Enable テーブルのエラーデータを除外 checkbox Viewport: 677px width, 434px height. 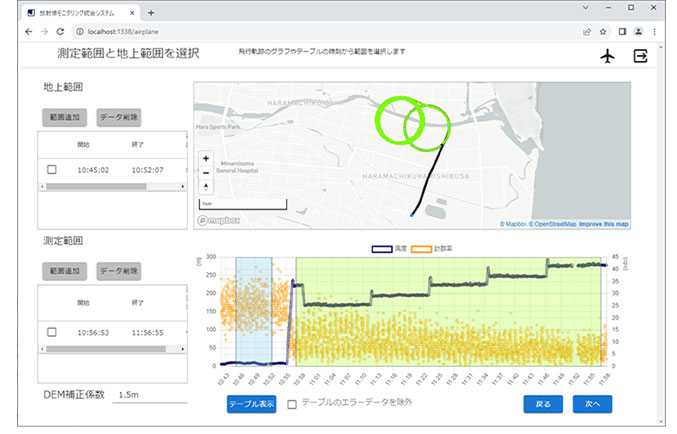292,404
